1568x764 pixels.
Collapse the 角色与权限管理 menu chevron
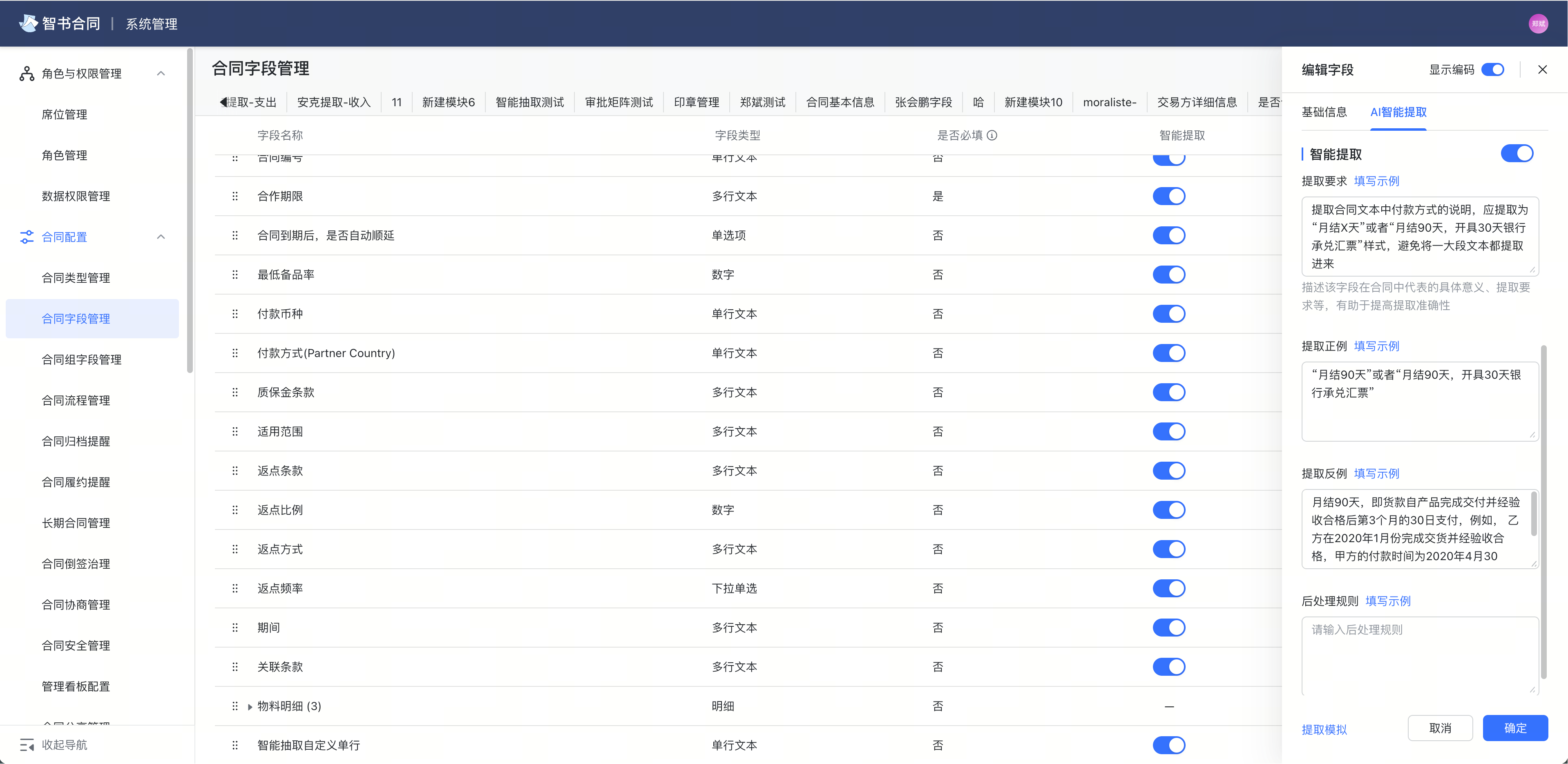[161, 74]
